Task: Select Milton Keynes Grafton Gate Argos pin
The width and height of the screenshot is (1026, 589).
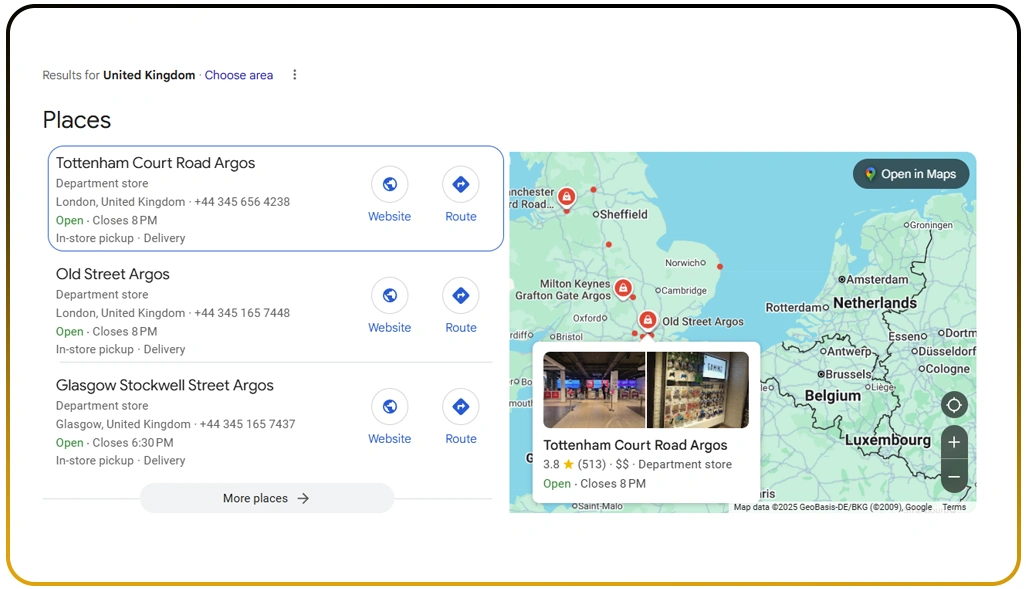Action: click(623, 289)
